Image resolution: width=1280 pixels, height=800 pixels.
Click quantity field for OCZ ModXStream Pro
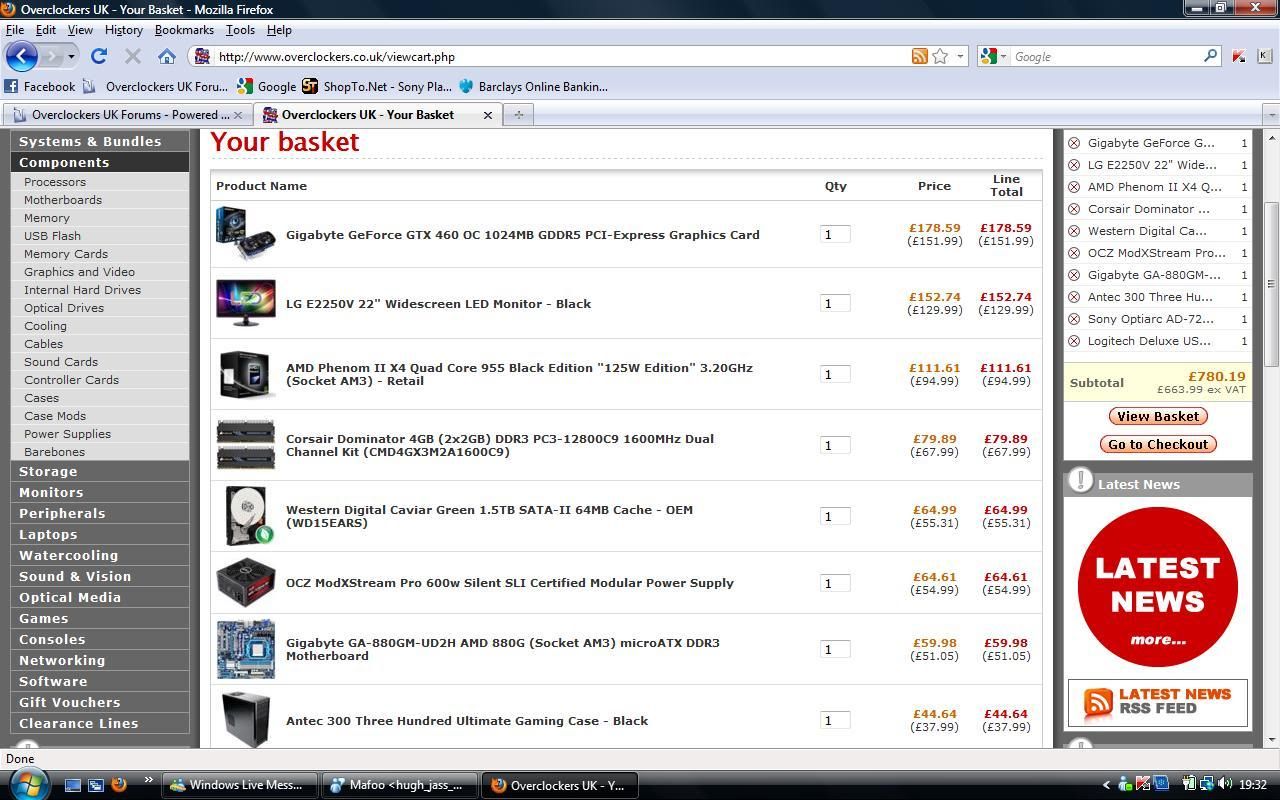(835, 583)
